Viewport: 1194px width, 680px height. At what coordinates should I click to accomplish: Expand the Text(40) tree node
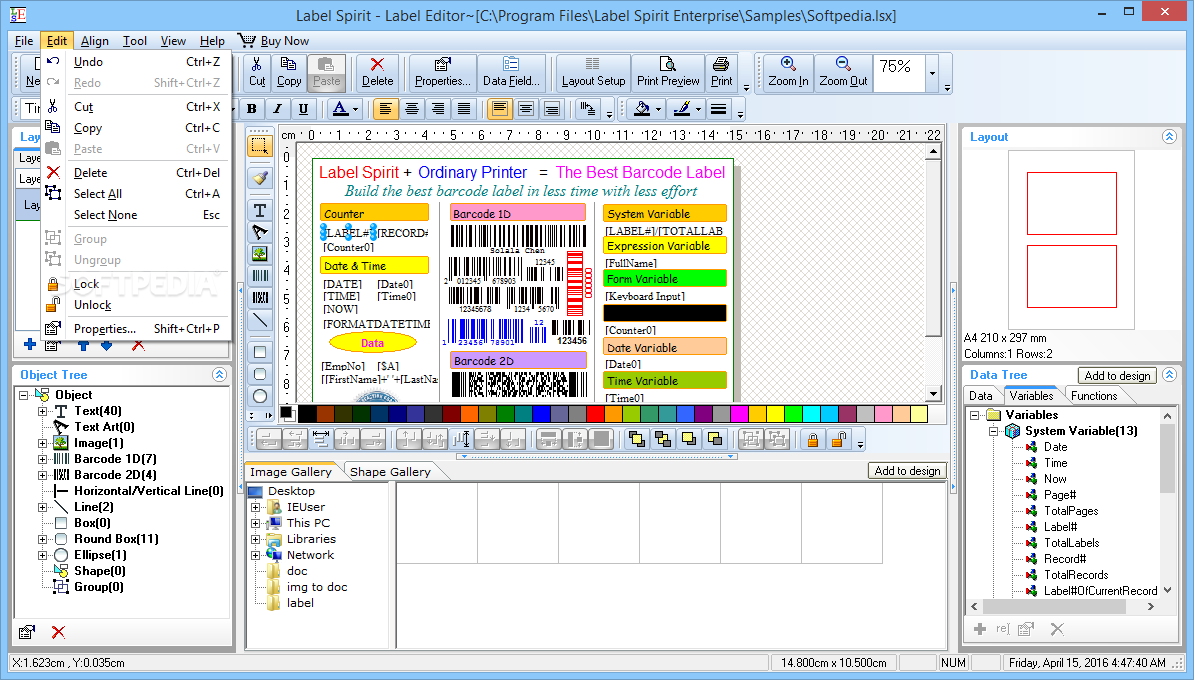click(43, 411)
